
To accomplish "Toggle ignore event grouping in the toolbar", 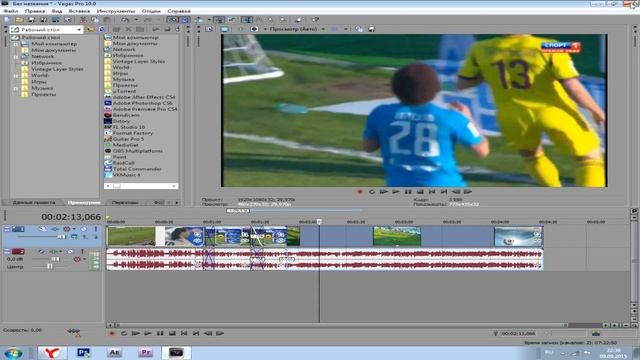I will click(232, 20).
